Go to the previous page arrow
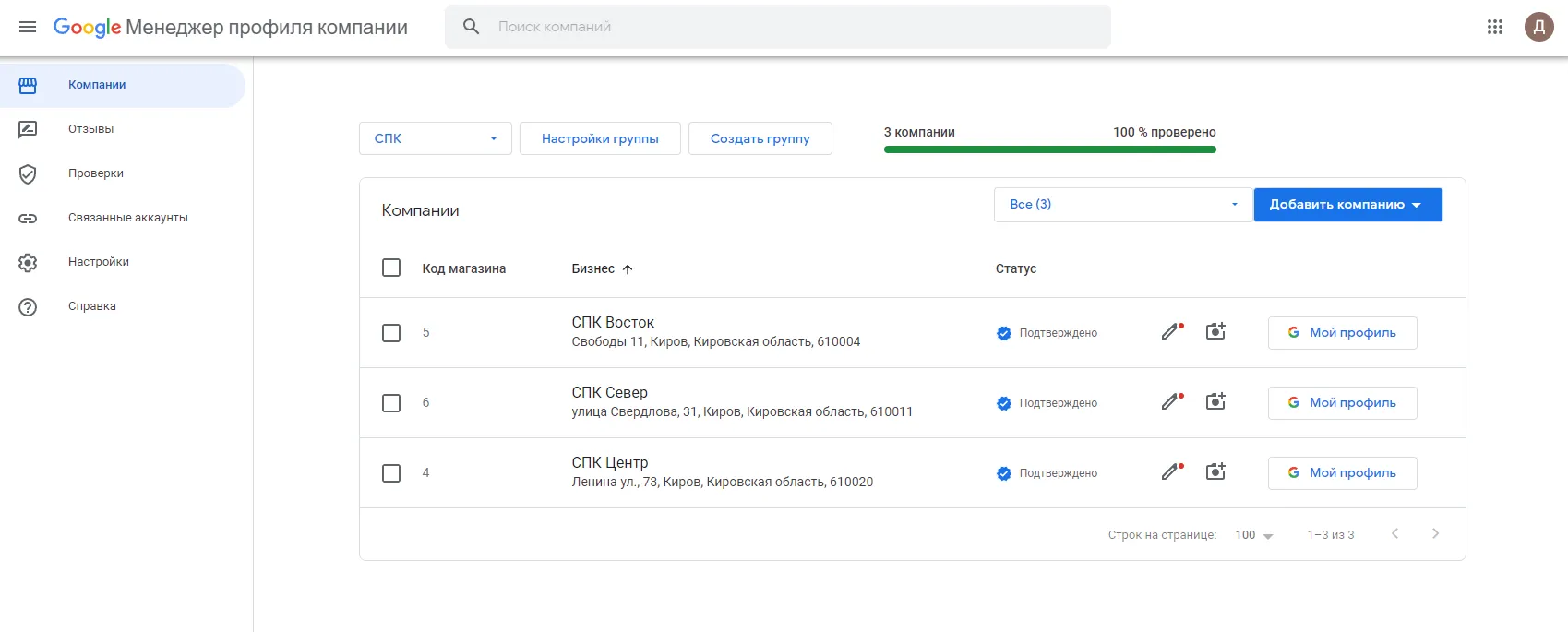This screenshot has height=632, width=1568. 1394,533
